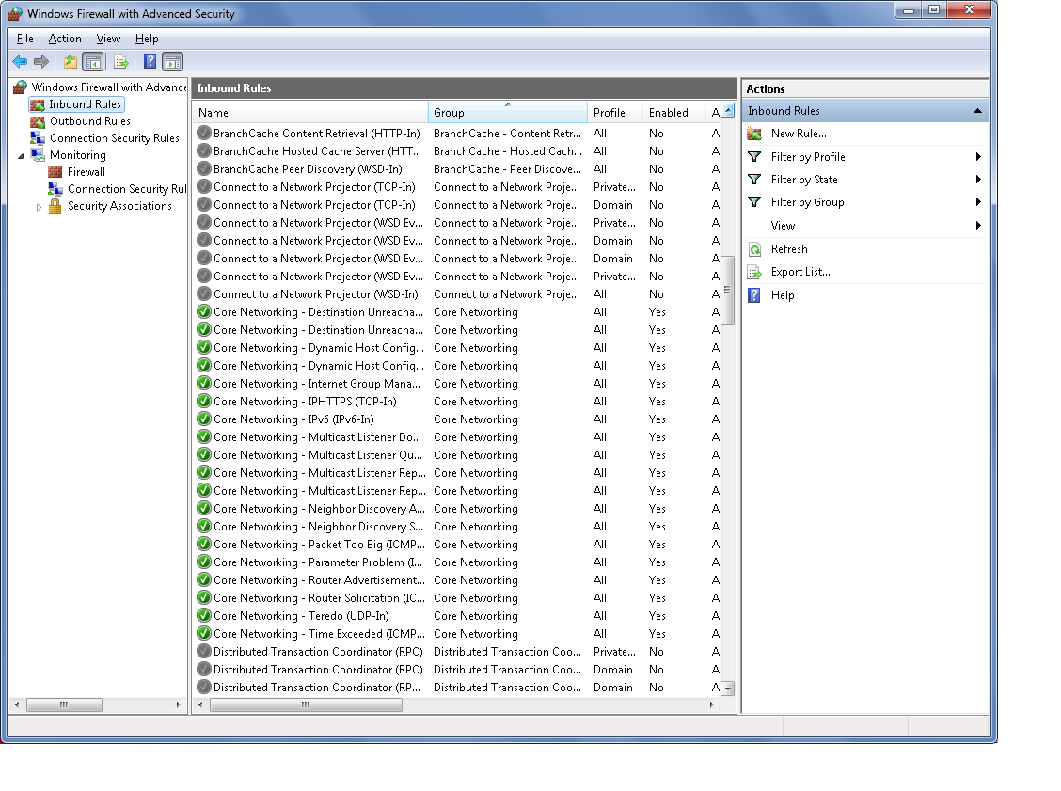Click the rules list horizontal scrollbar thumb
The width and height of the screenshot is (1061, 791).
307,705
